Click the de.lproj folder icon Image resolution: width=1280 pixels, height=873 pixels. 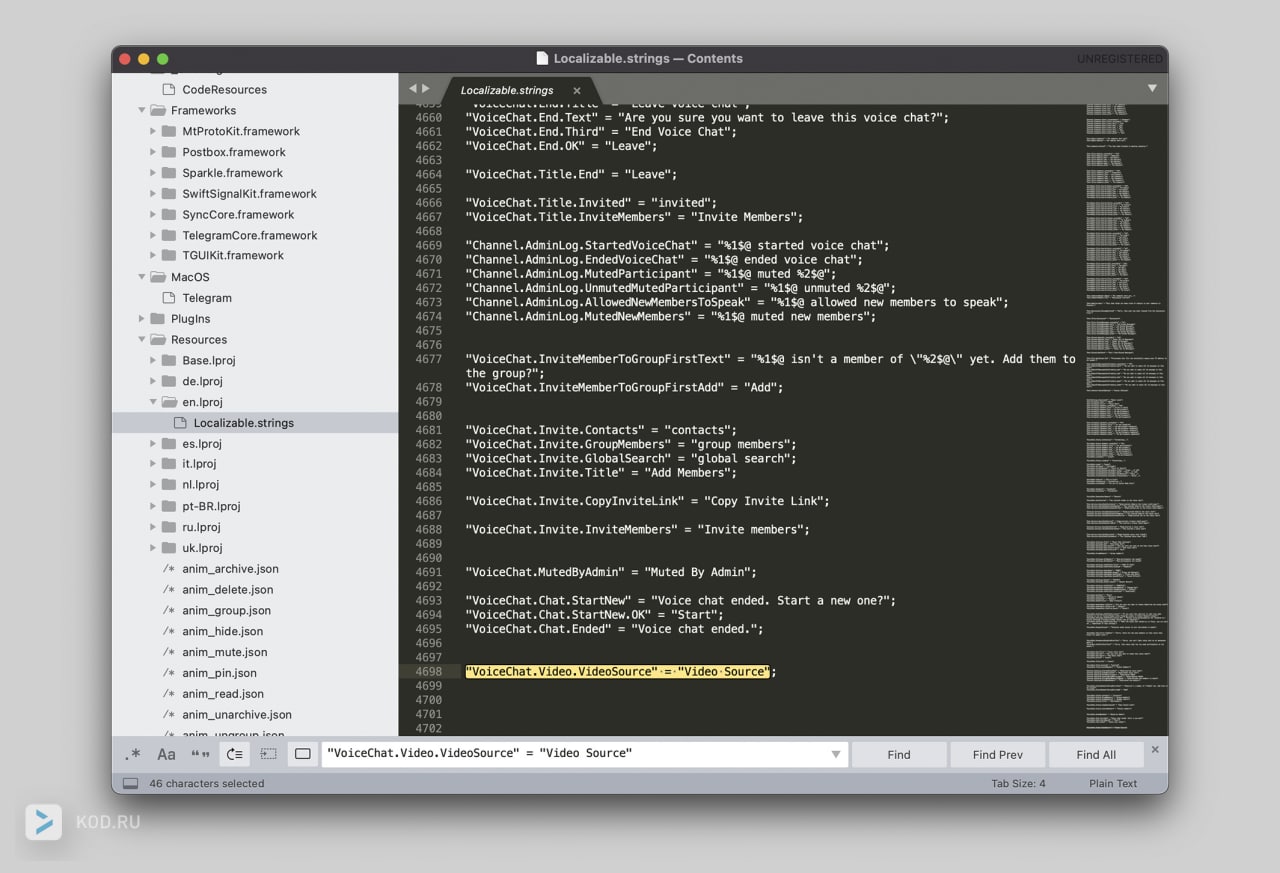click(169, 381)
